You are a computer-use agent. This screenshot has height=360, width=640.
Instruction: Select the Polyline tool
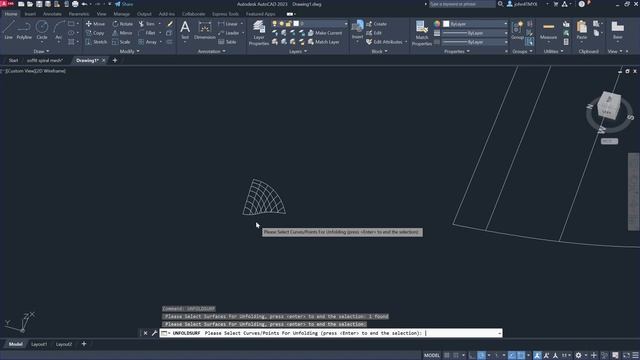tap(24, 29)
